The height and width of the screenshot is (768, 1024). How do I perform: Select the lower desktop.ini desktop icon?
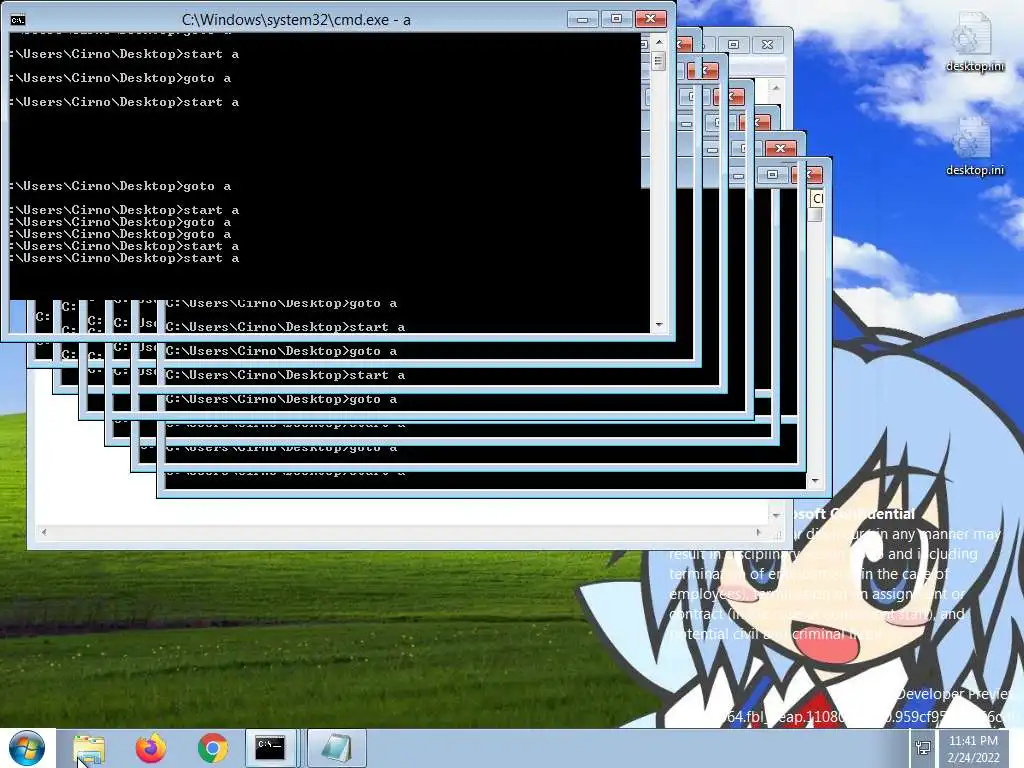point(974,147)
